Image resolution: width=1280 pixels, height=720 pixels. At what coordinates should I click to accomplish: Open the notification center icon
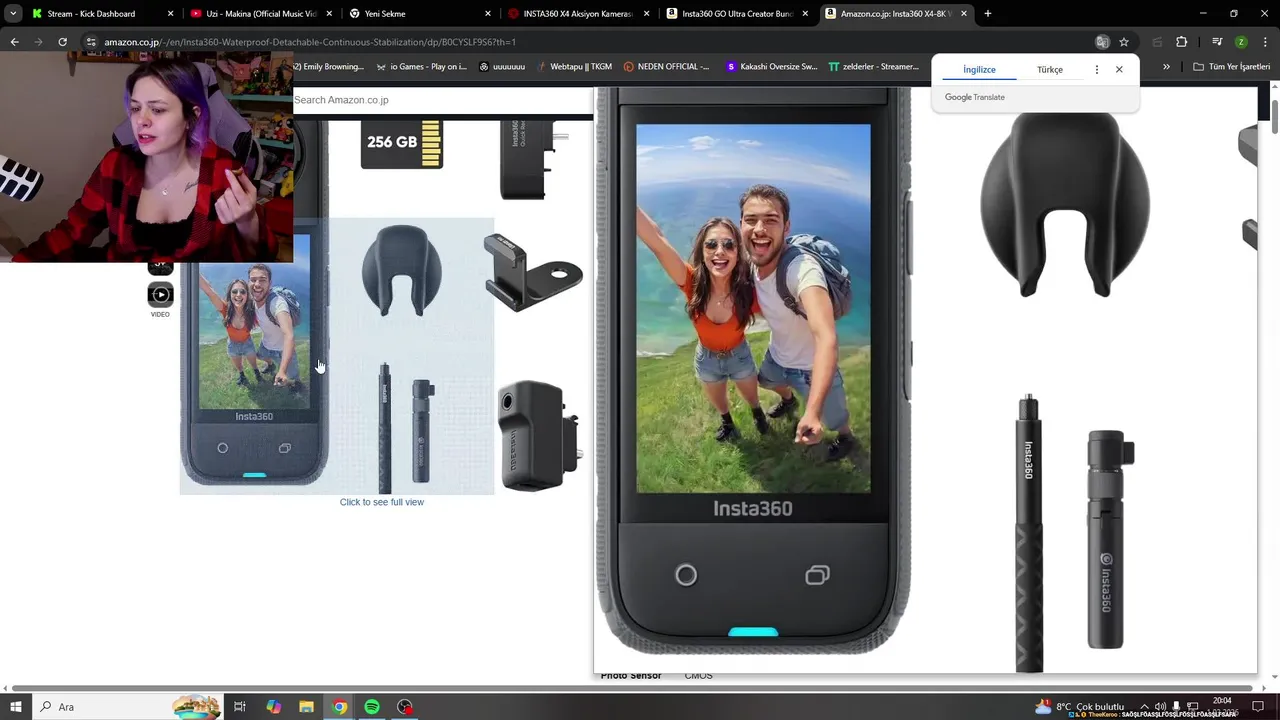coord(1258,707)
